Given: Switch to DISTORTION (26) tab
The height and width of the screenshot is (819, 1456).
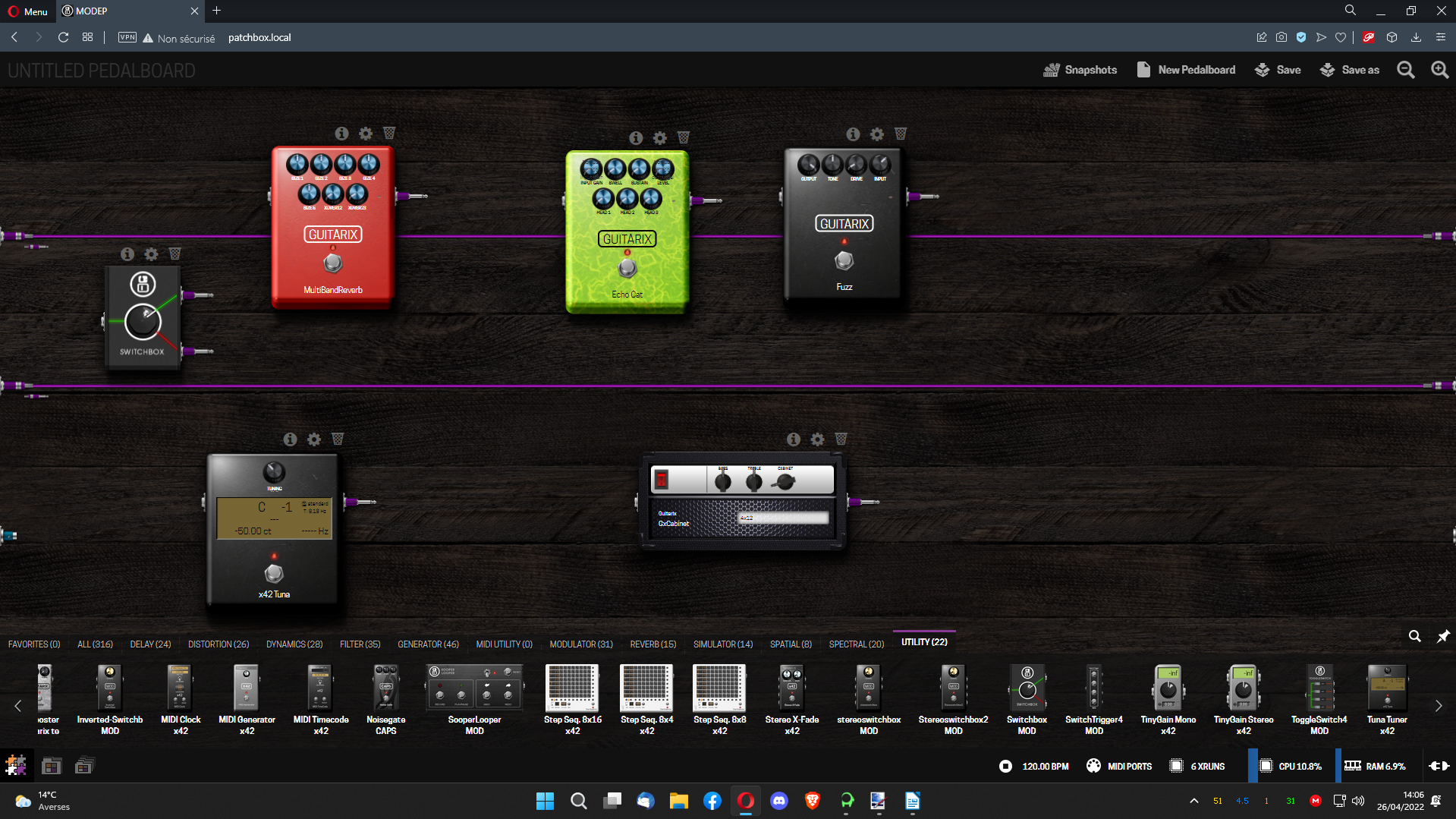Looking at the screenshot, I should pyautogui.click(x=219, y=644).
